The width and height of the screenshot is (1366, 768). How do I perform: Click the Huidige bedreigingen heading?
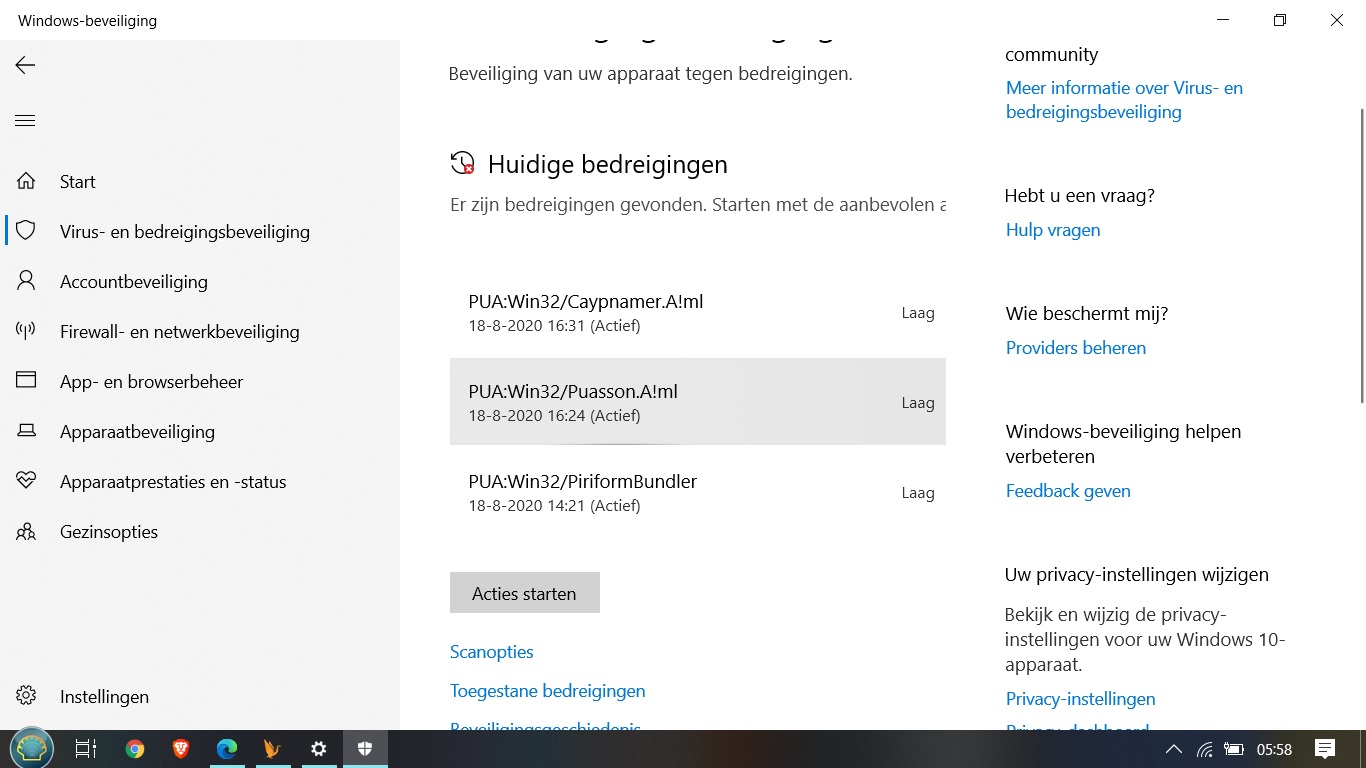(608, 164)
